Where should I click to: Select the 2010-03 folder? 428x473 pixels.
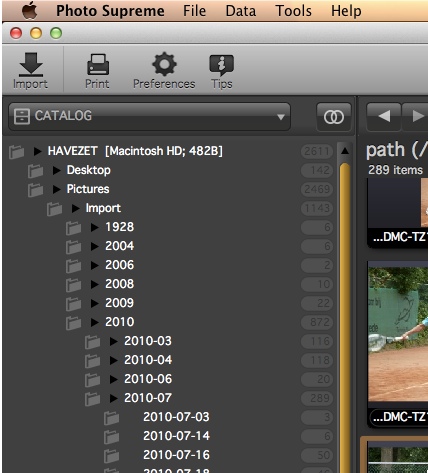[148, 341]
